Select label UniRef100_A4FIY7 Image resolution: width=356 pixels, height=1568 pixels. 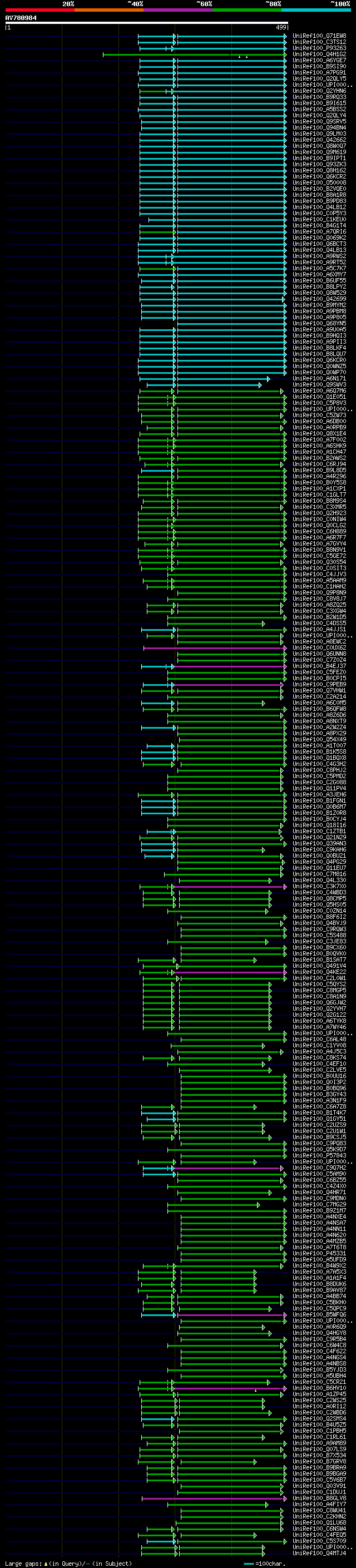(319, 1504)
